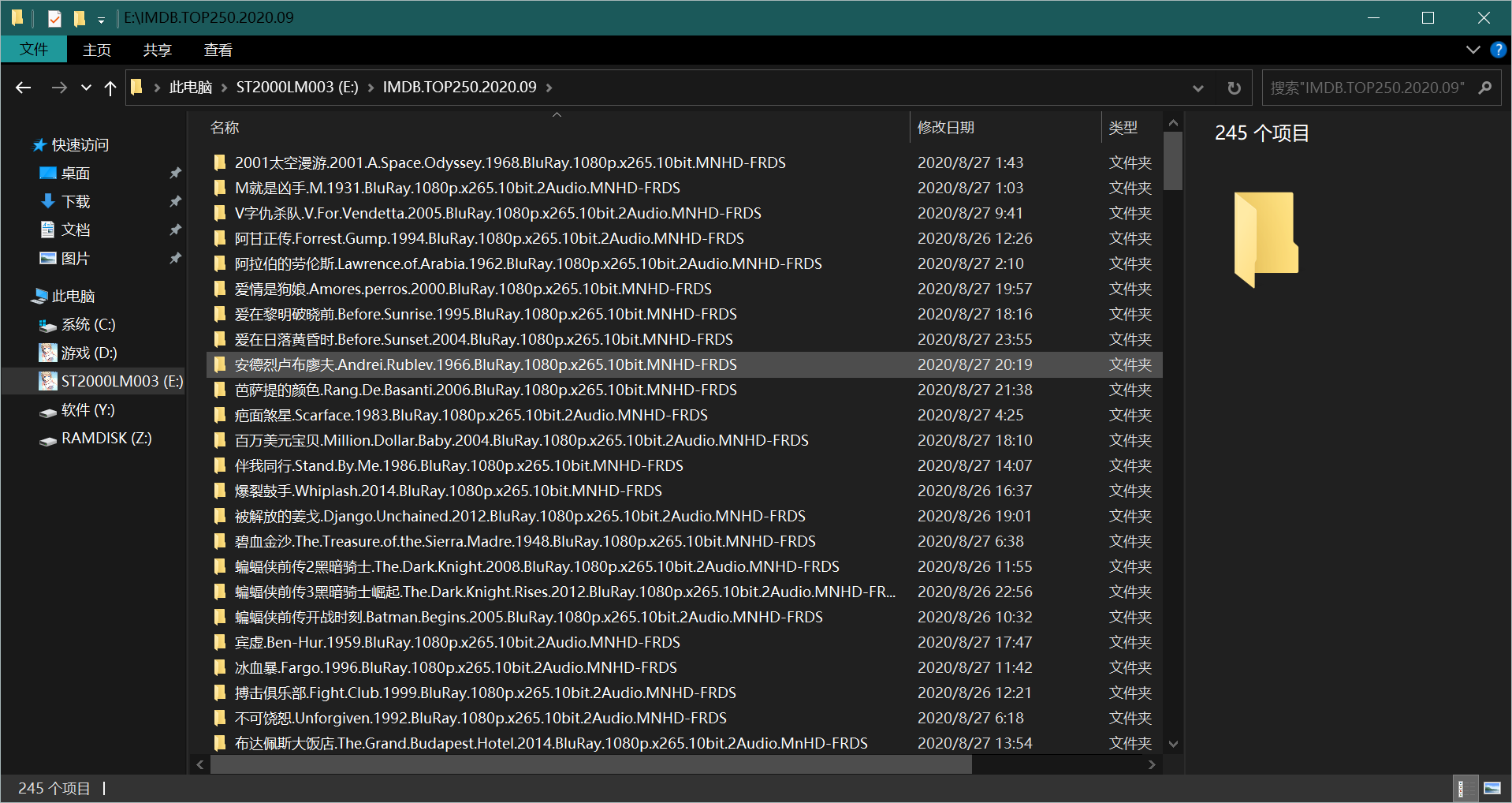
Task: Click folder icon of 冰血暴 Fargo.1996
Action: pyautogui.click(x=220, y=667)
